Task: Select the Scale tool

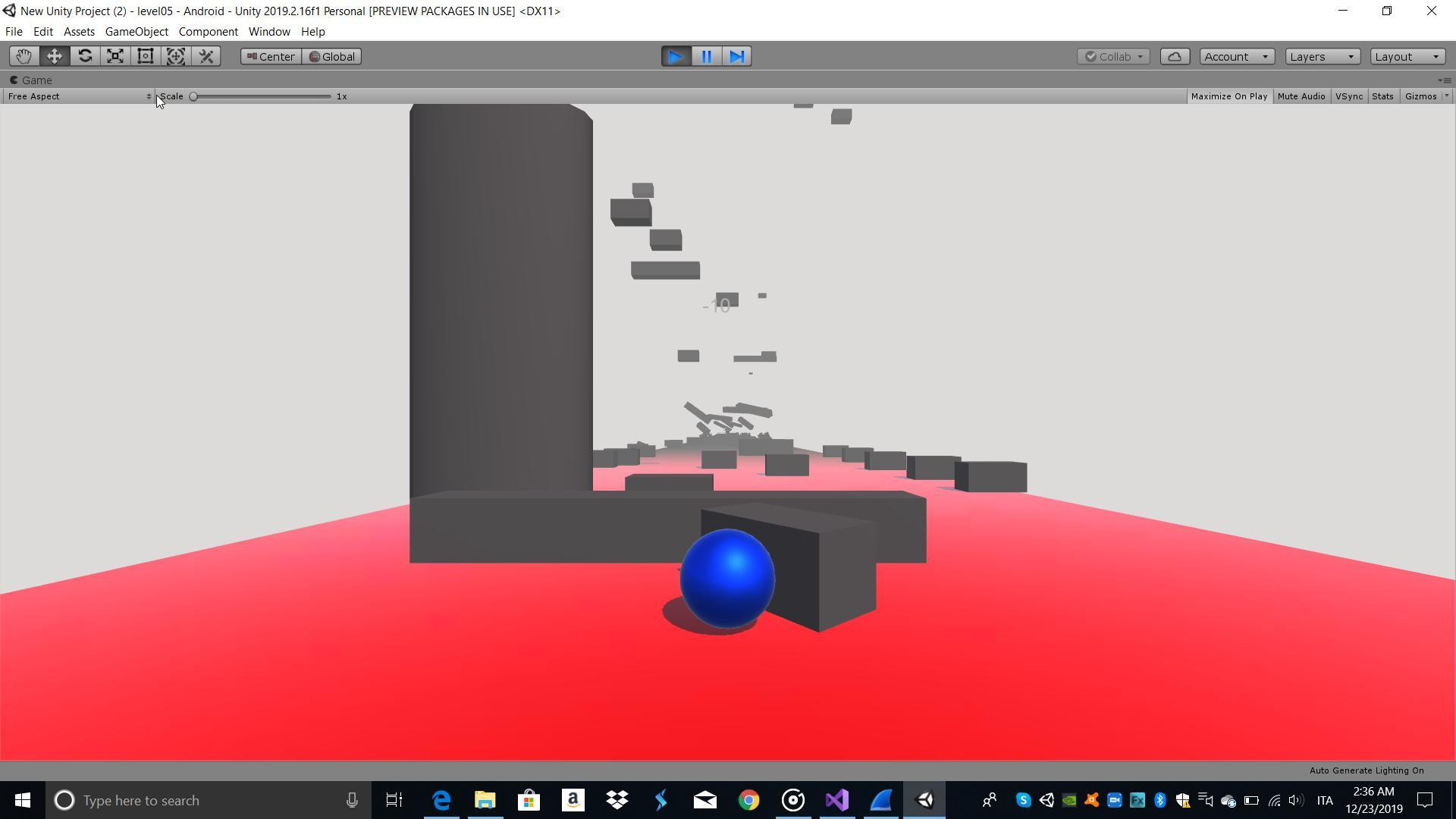Action: 115,56
